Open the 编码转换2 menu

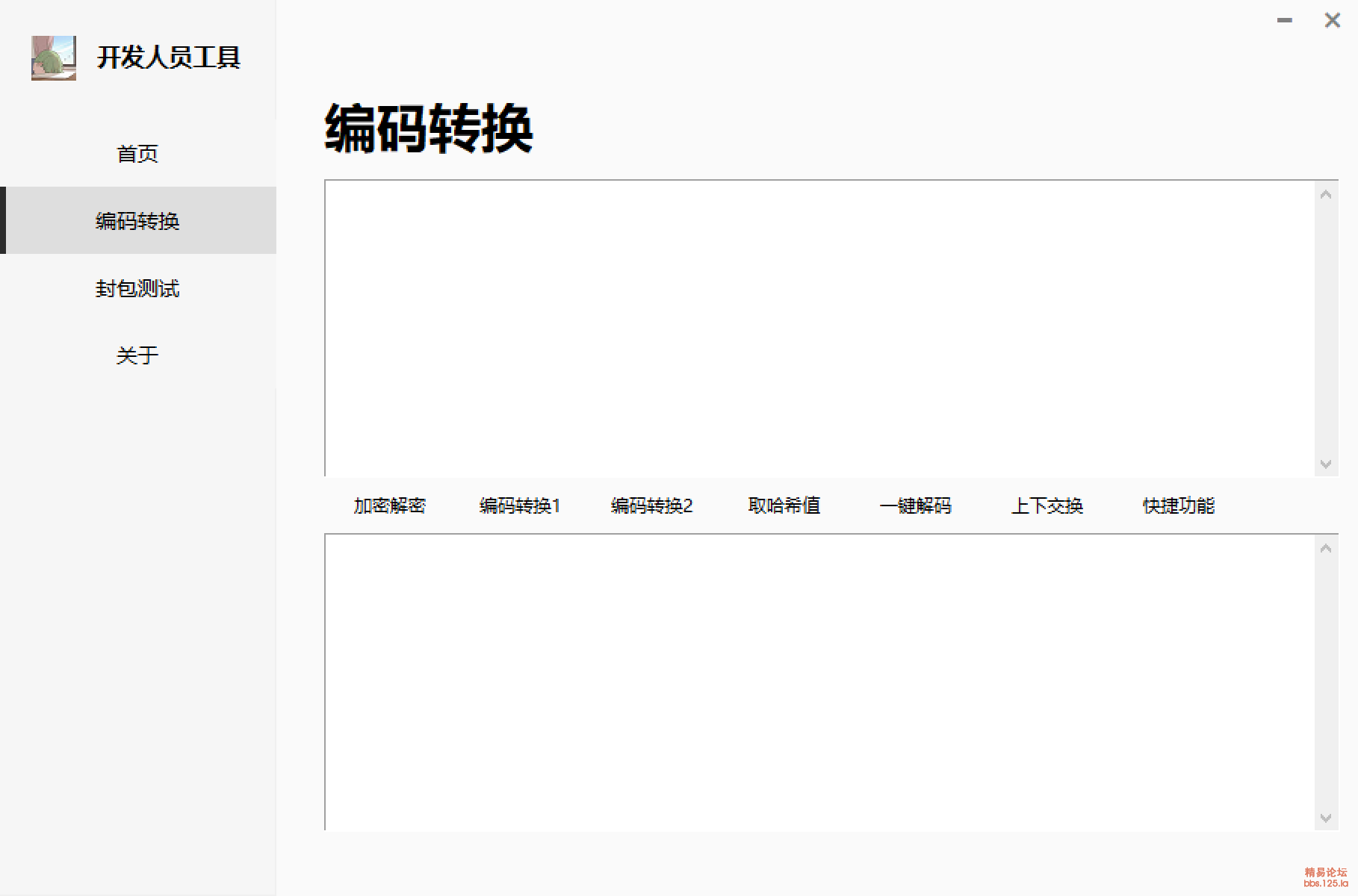tap(651, 505)
